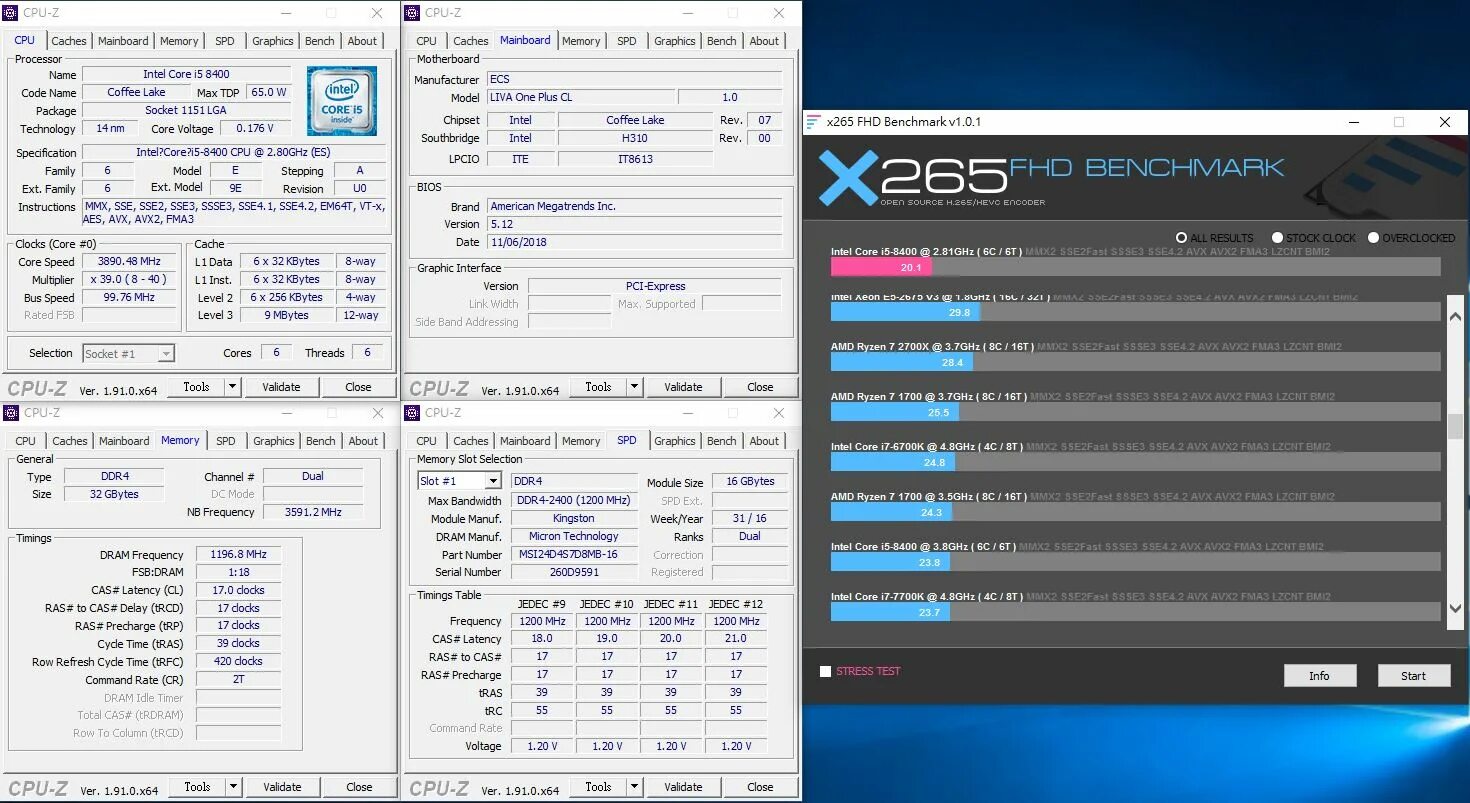Viewport: 1470px width, 803px height.
Task: Click the Module Size field 16 GBytes
Action: pos(750,481)
